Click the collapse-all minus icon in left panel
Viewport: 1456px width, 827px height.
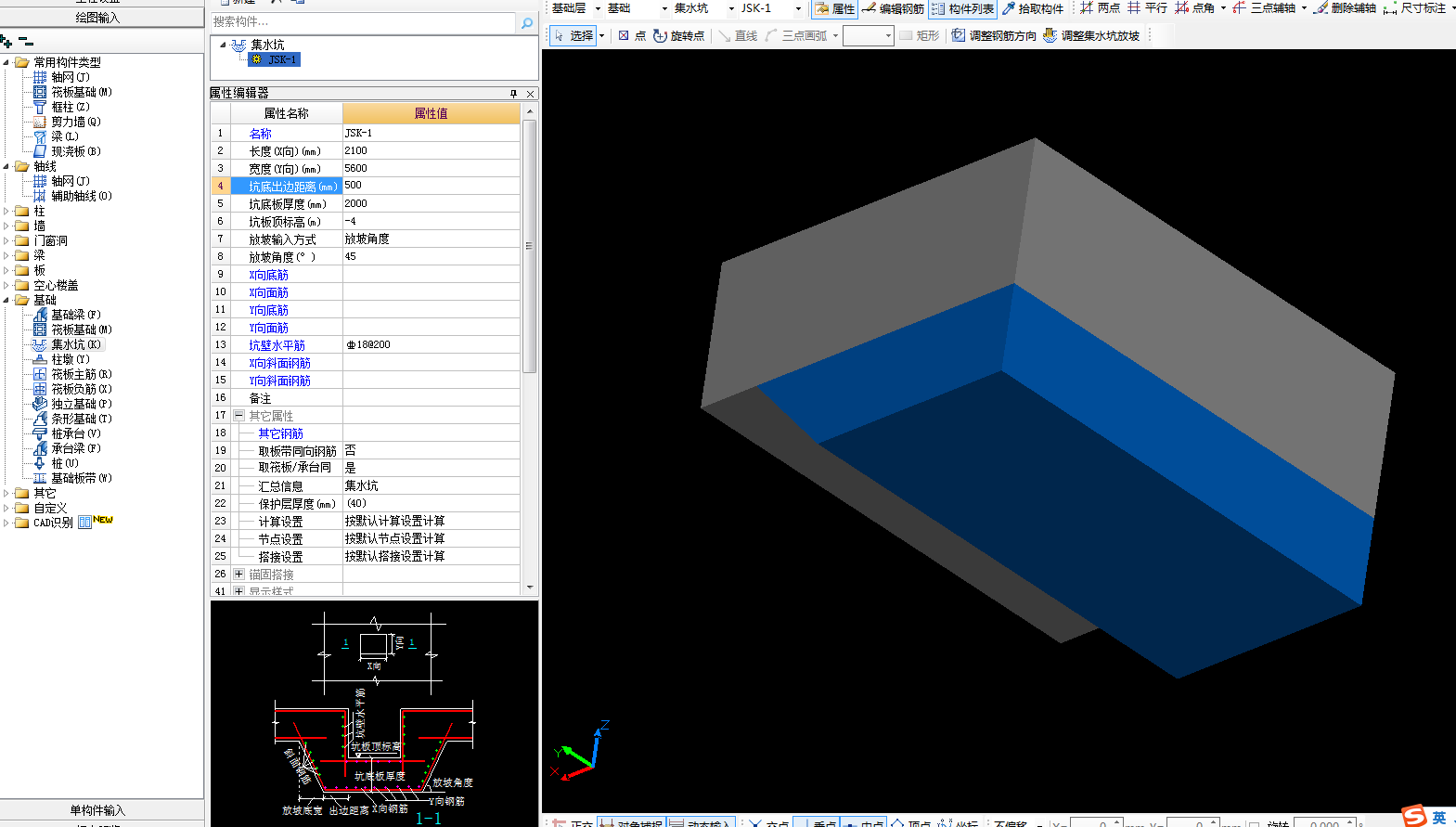(x=26, y=42)
